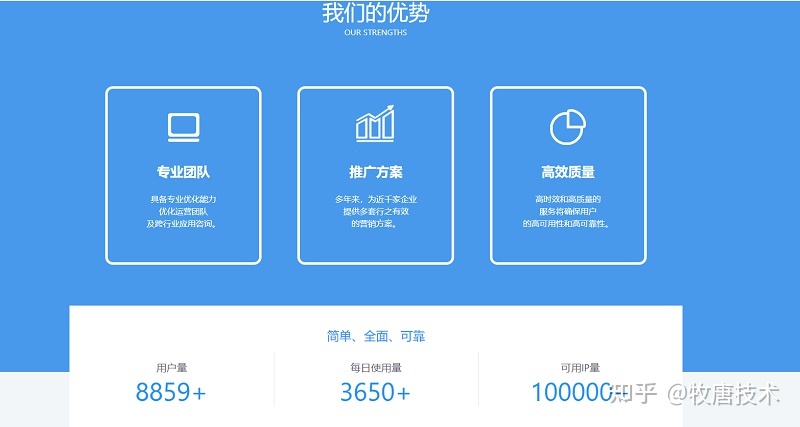Viewport: 800px width, 427px height.
Task: Click the text 提供多套行之有效
Action: click(376, 211)
